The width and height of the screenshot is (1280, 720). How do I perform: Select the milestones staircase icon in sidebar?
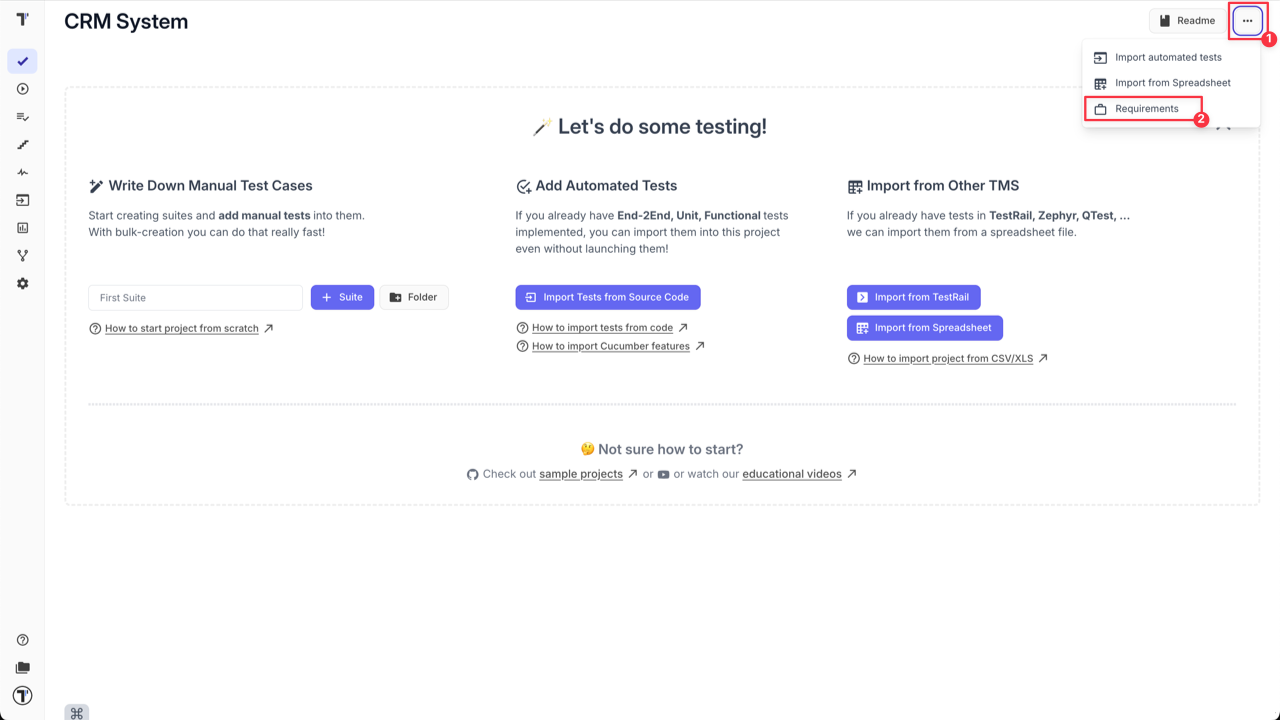pyautogui.click(x=22, y=144)
